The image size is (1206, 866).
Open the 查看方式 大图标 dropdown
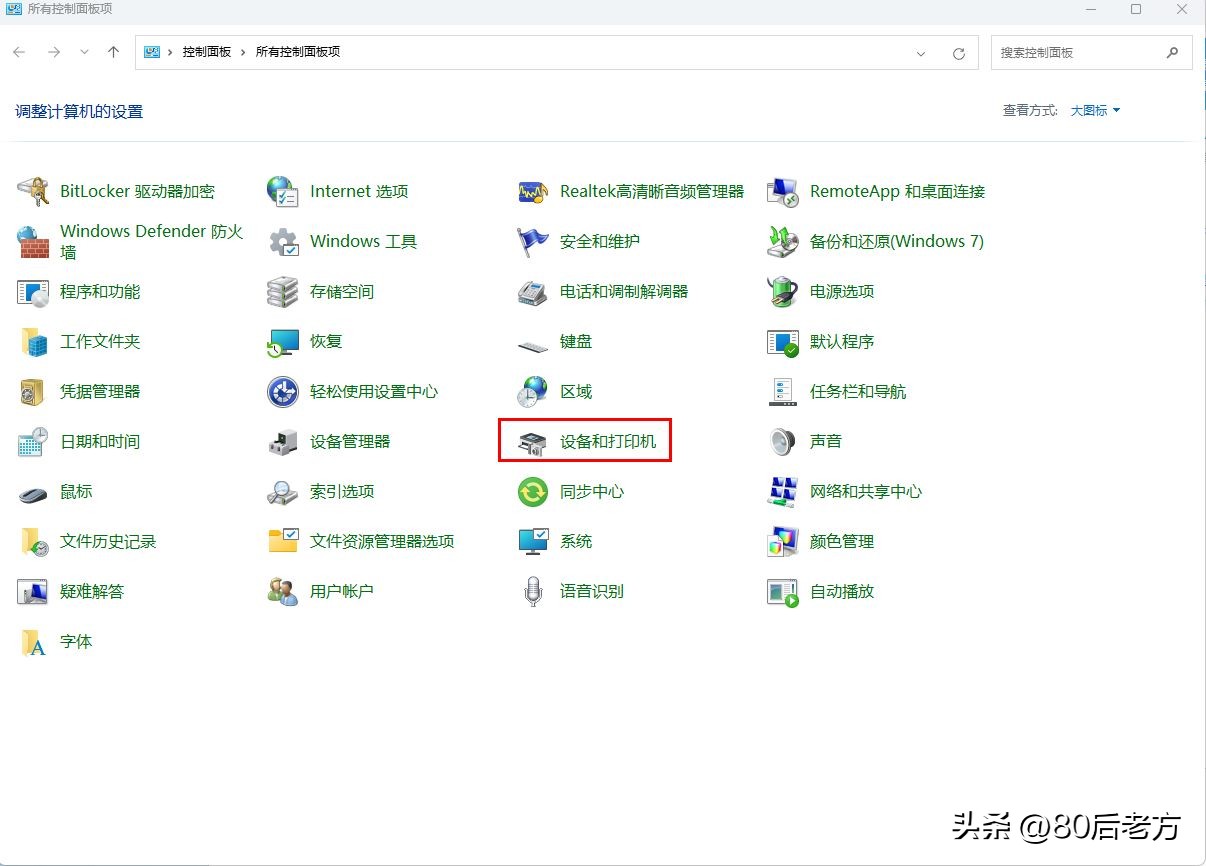point(1095,110)
